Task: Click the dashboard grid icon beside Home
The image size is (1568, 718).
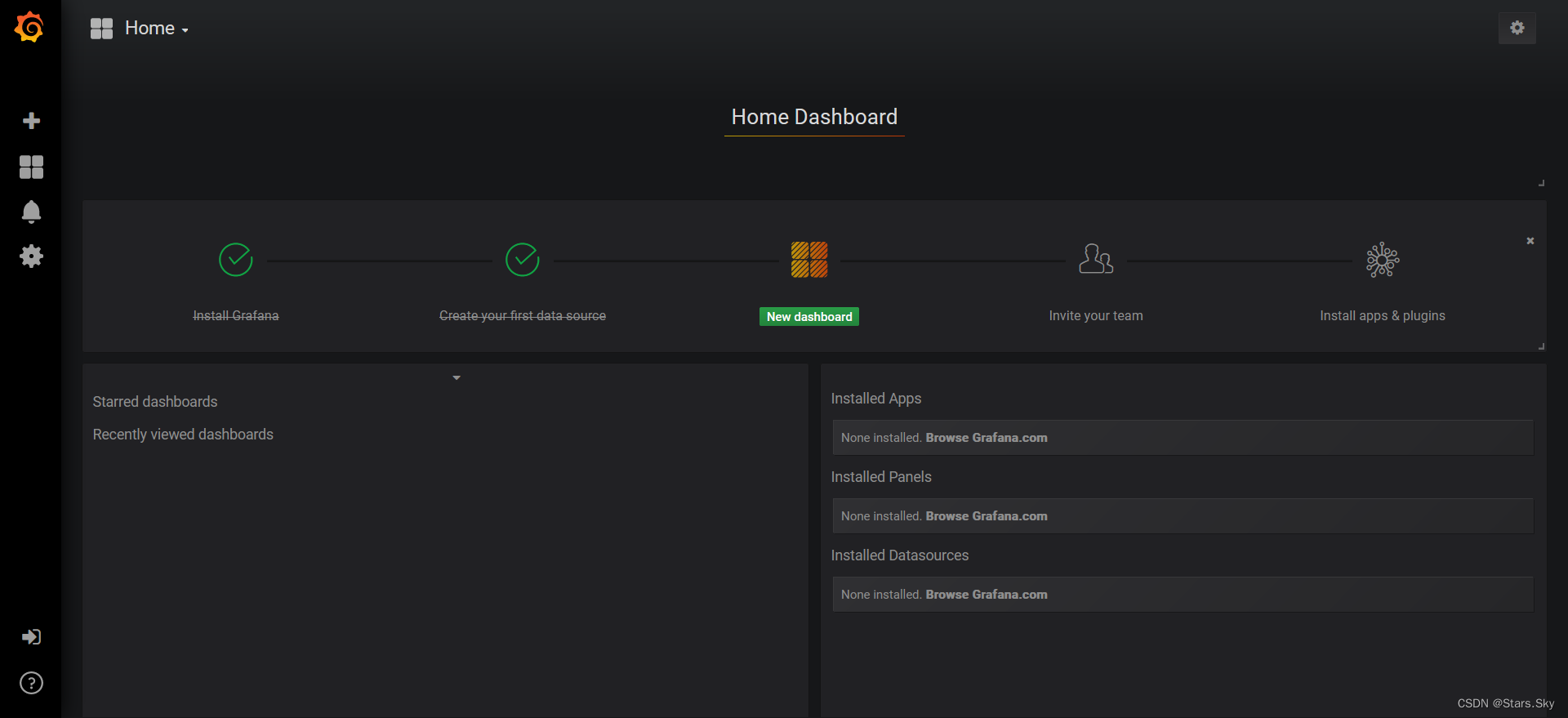Action: [x=101, y=29]
